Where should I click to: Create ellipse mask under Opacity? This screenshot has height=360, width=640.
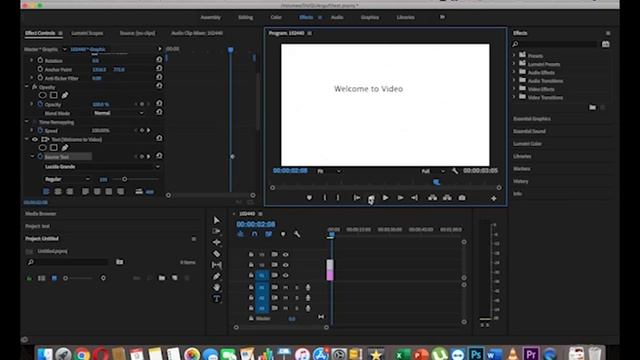[42, 96]
